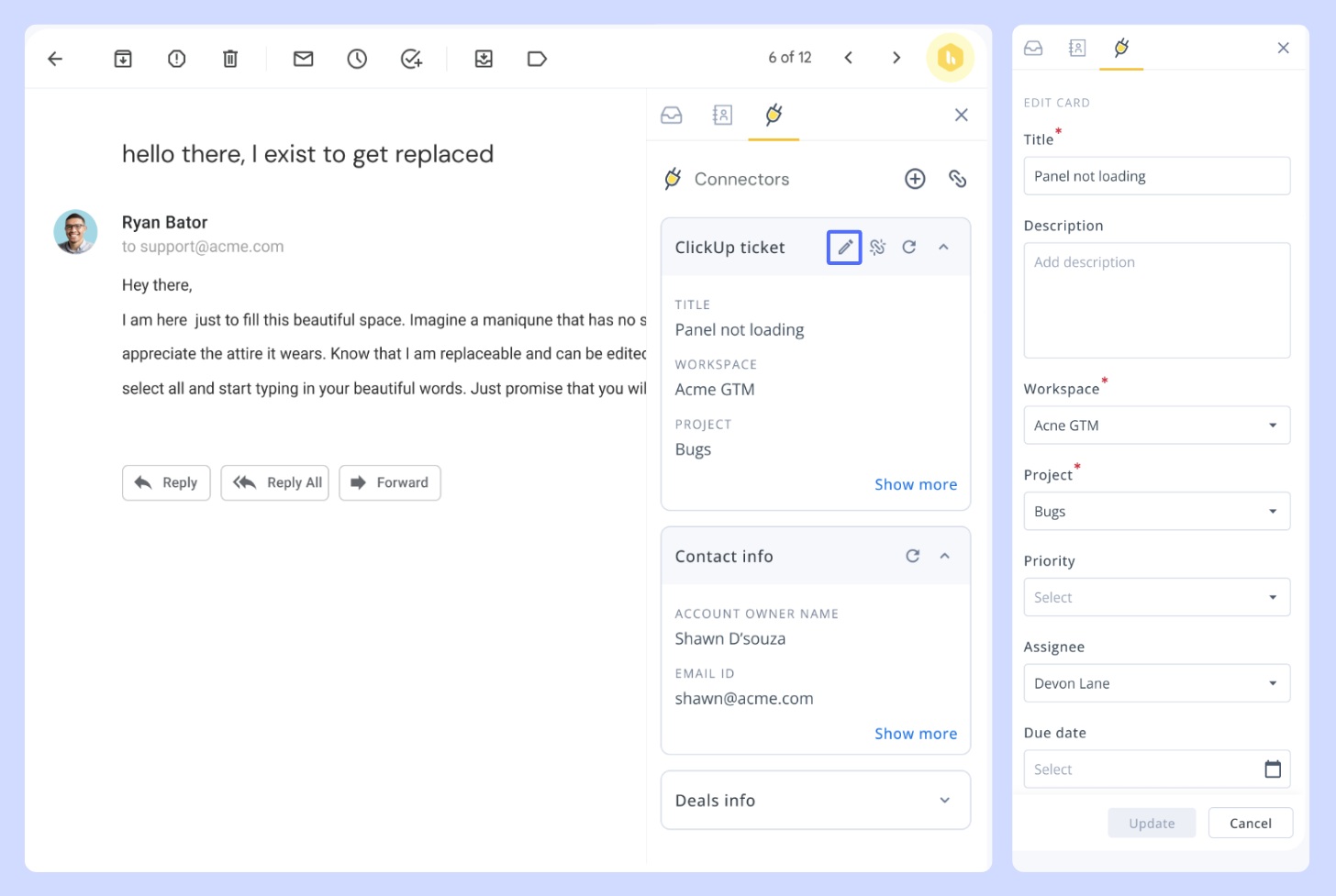Click the Update button
This screenshot has height=896, width=1336.
click(1152, 824)
